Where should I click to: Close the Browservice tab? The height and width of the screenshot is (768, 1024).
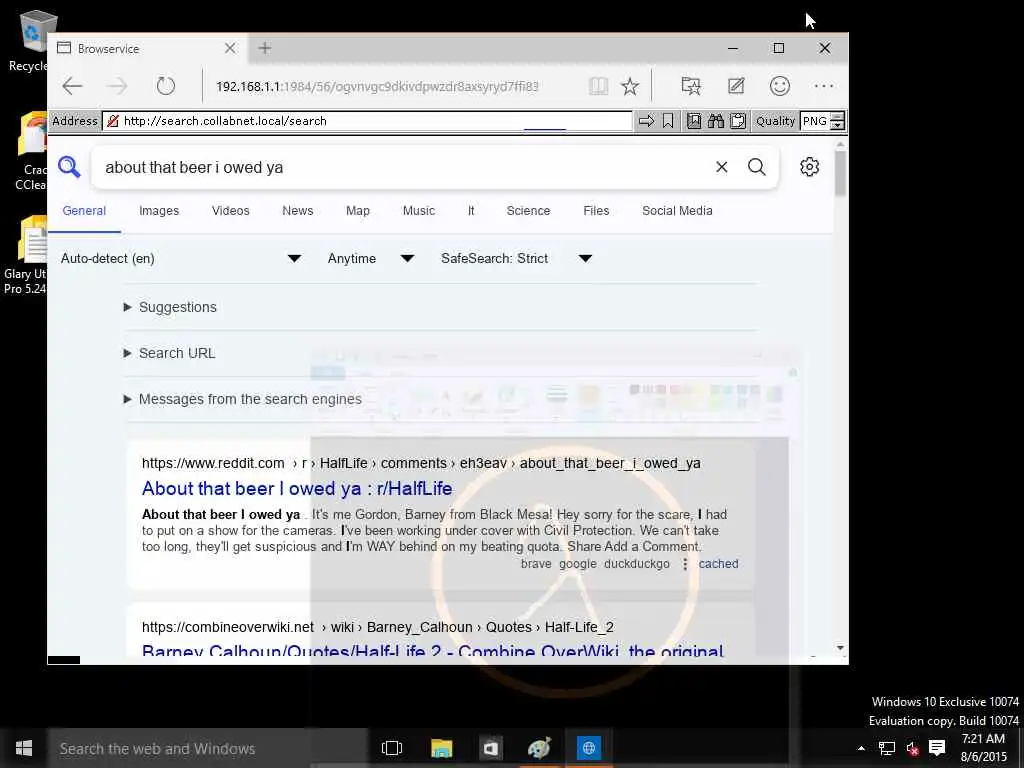coord(230,48)
